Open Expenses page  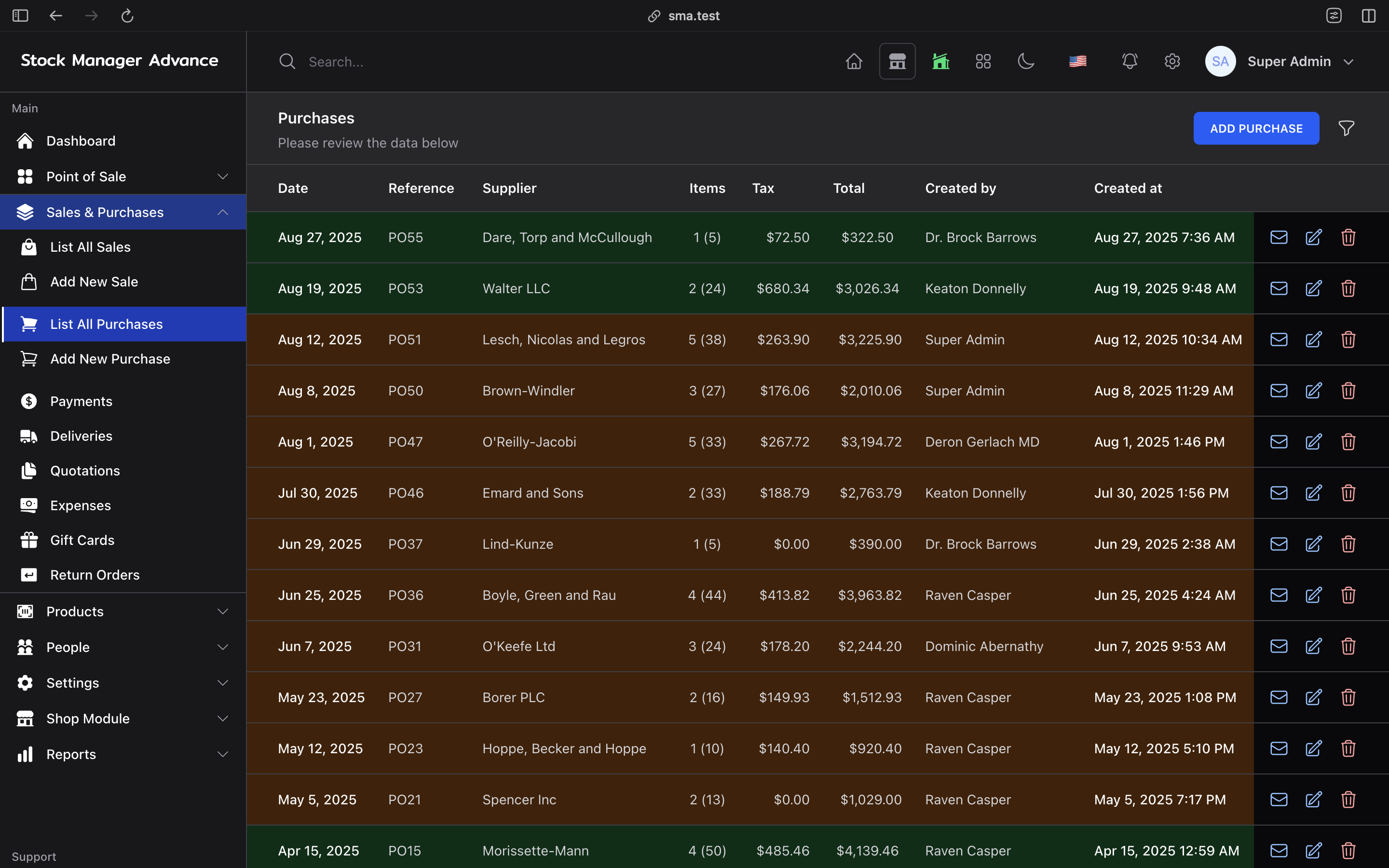click(123, 505)
